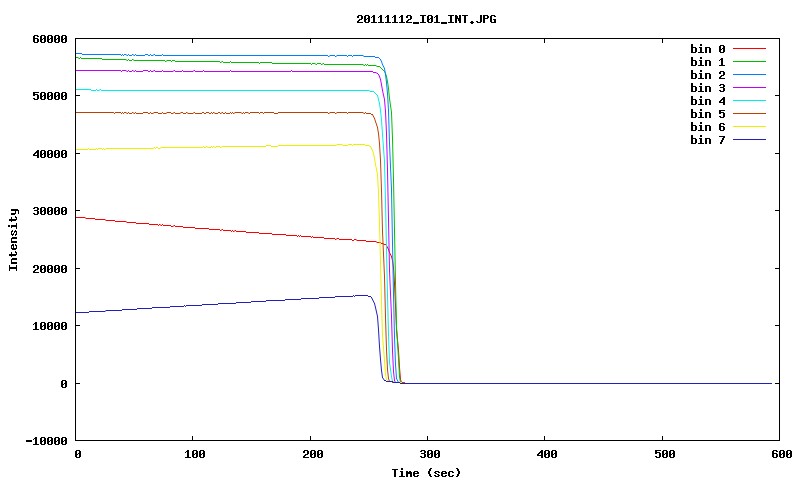800x480 pixels.
Task: Click the 'bin 7' legend label
Action: click(707, 140)
